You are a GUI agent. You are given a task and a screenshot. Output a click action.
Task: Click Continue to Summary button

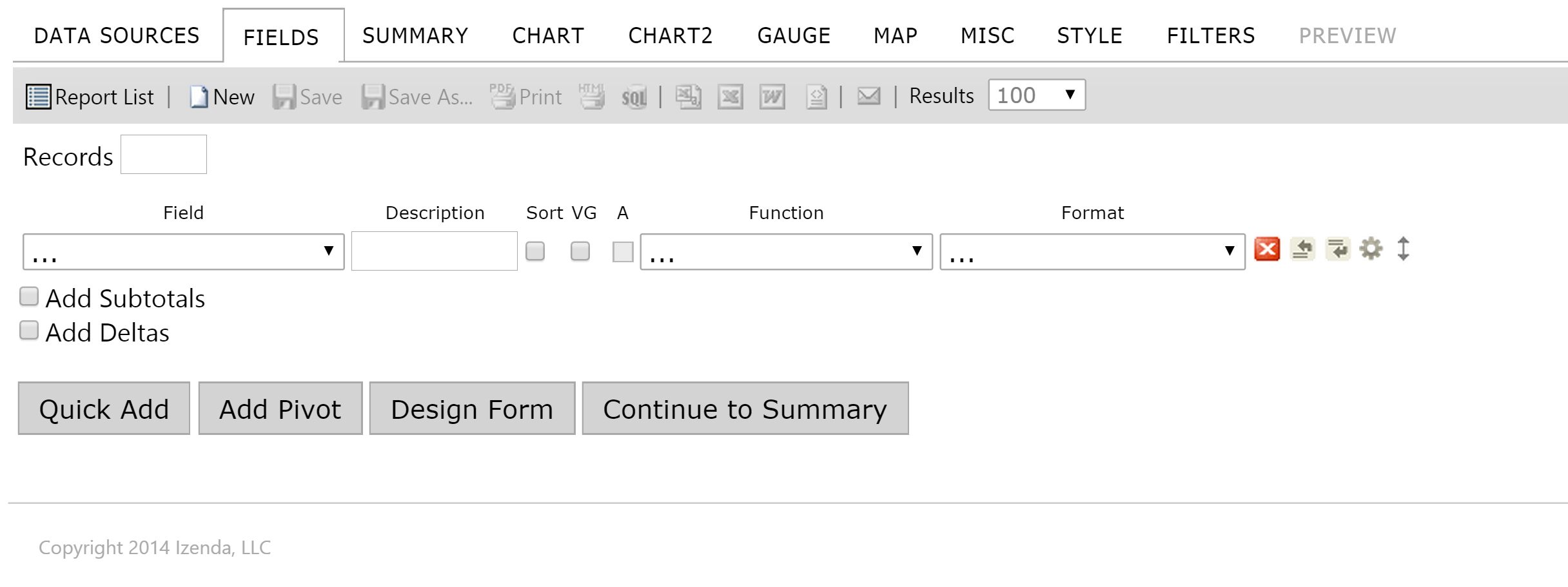pos(745,409)
